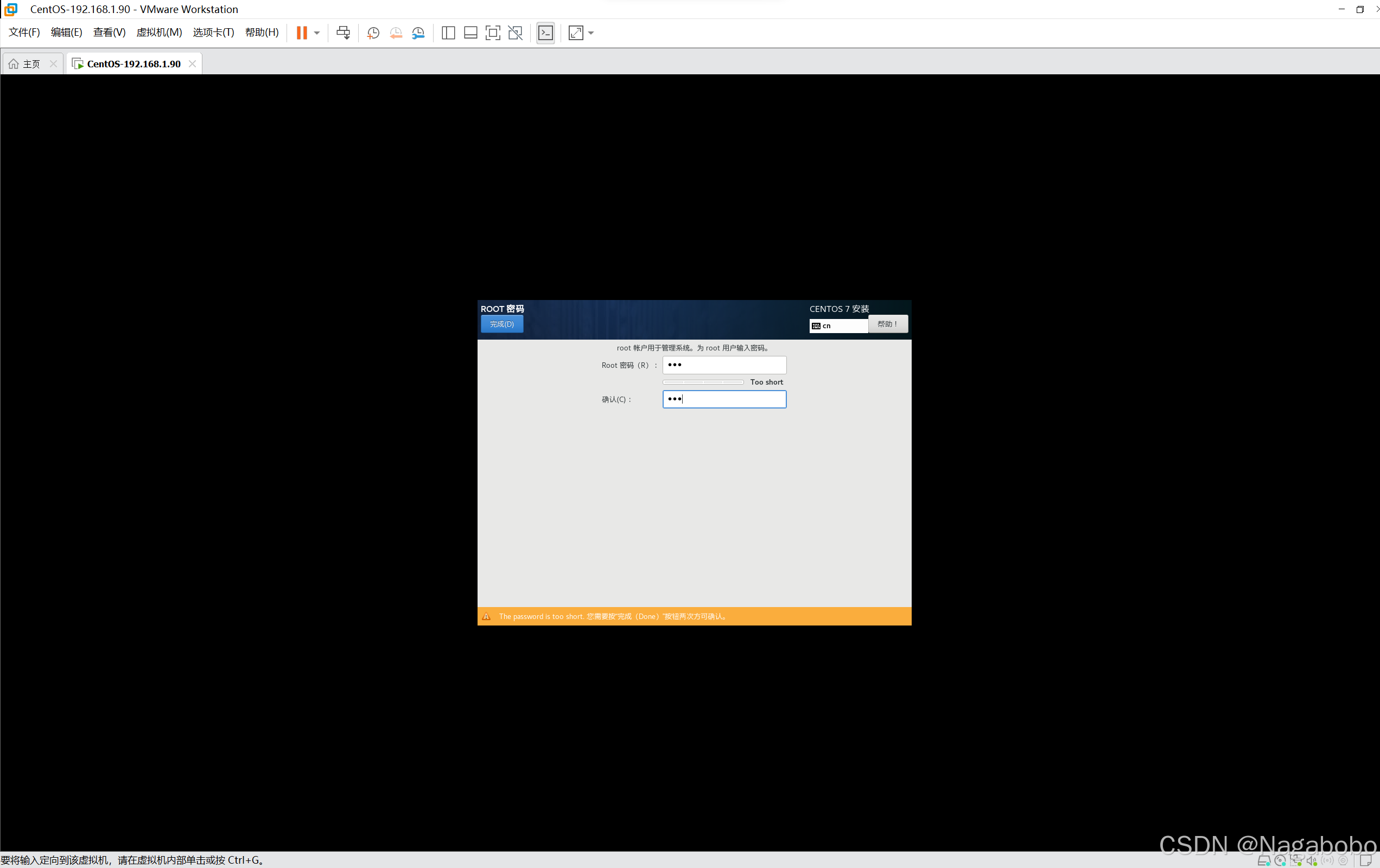Click the 帮助! help button

pos(887,324)
